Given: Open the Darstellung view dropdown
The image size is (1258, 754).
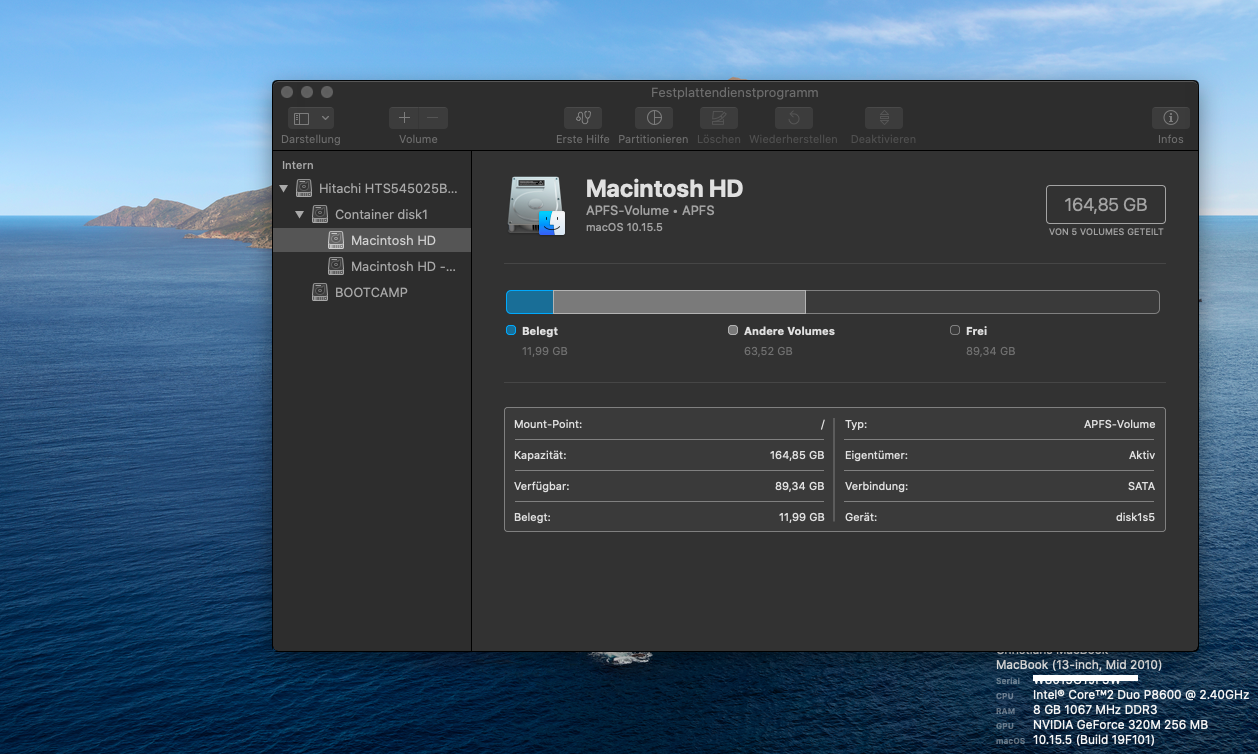Looking at the screenshot, I should click(x=311, y=118).
